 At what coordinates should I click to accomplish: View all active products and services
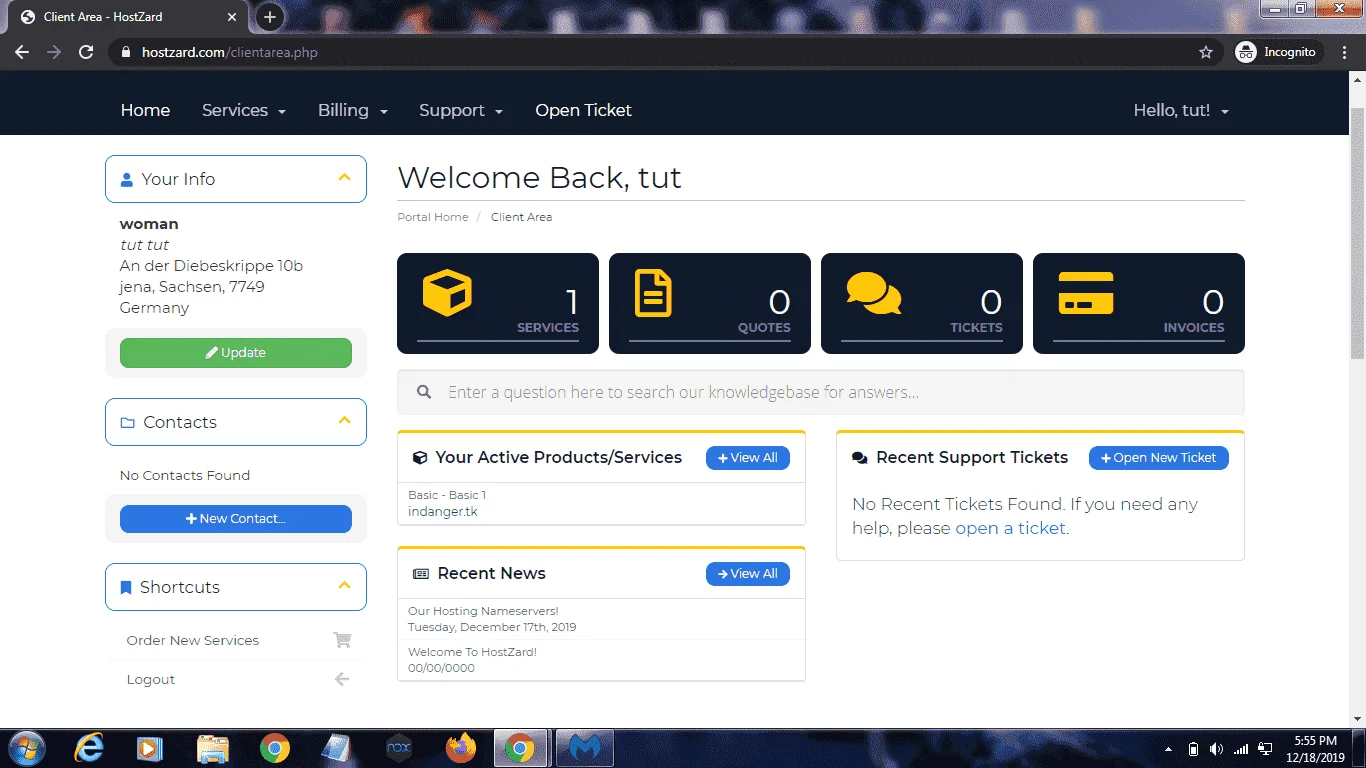748,458
